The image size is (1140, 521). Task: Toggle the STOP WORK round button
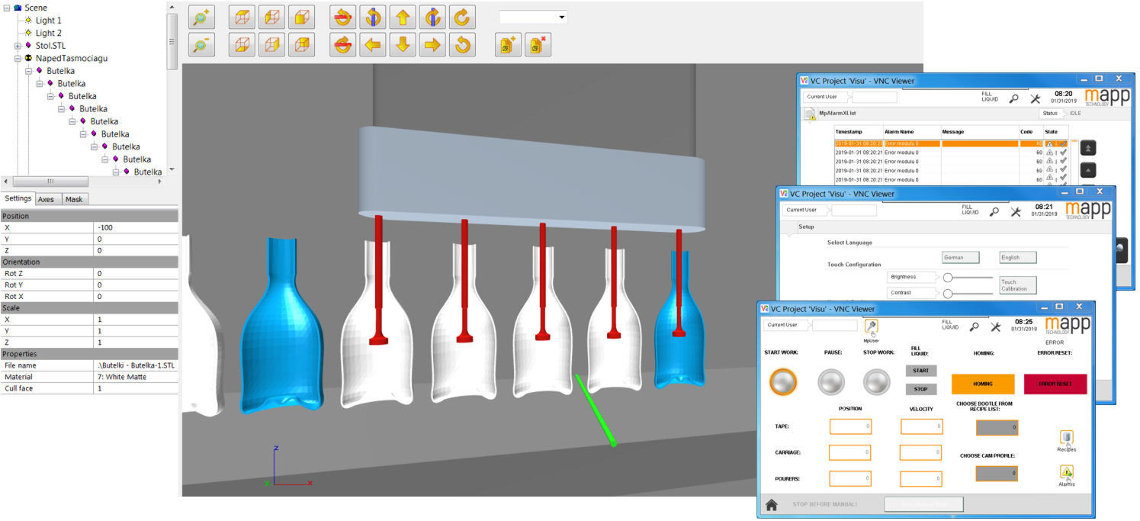click(876, 382)
